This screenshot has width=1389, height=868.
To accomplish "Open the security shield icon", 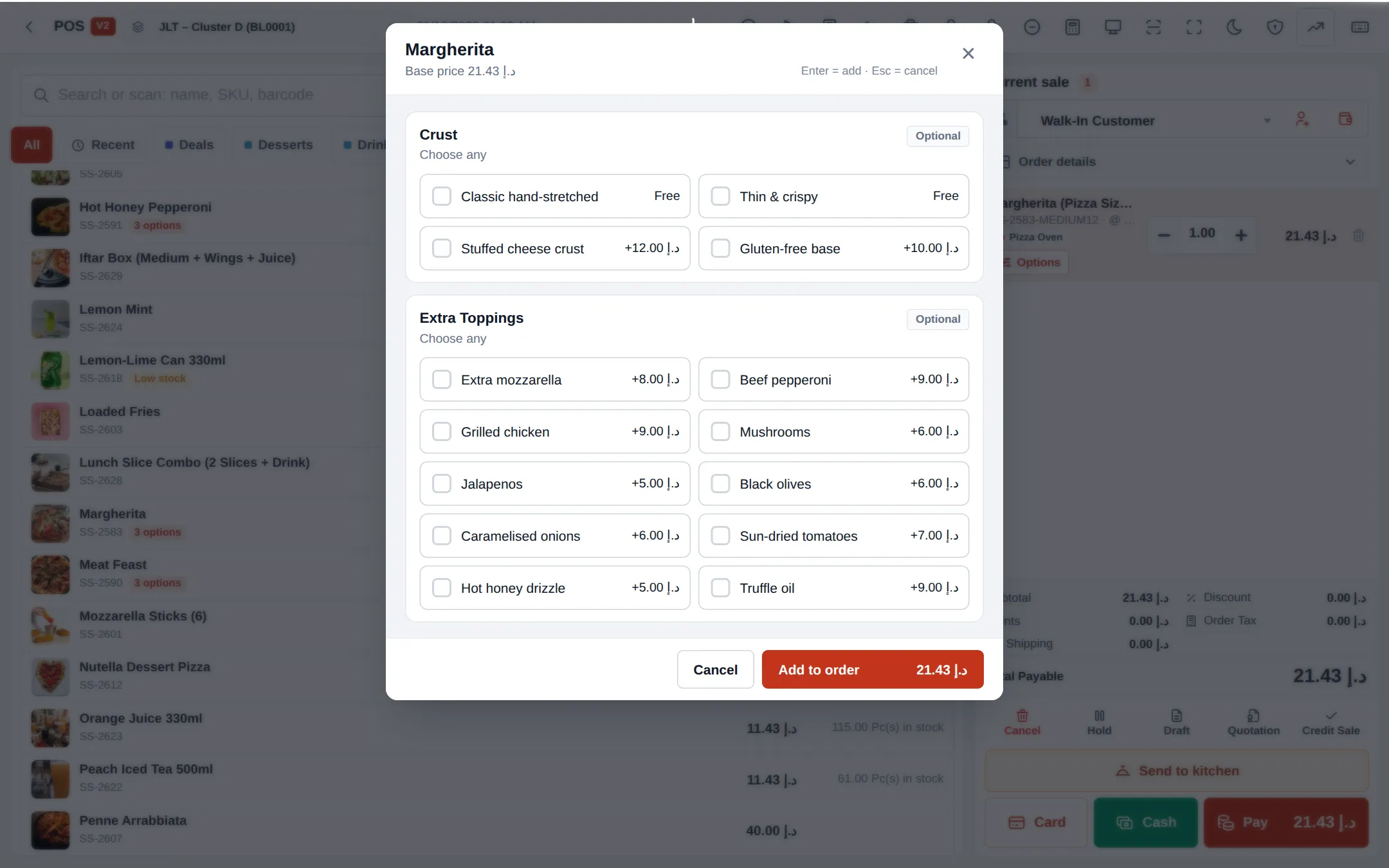I will tap(1275, 27).
